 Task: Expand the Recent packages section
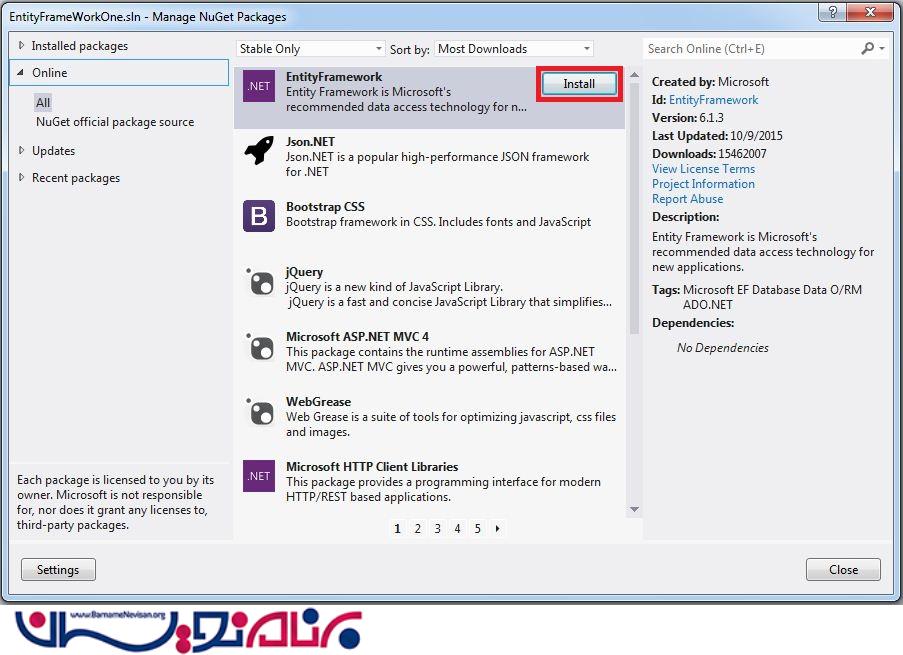[75, 178]
